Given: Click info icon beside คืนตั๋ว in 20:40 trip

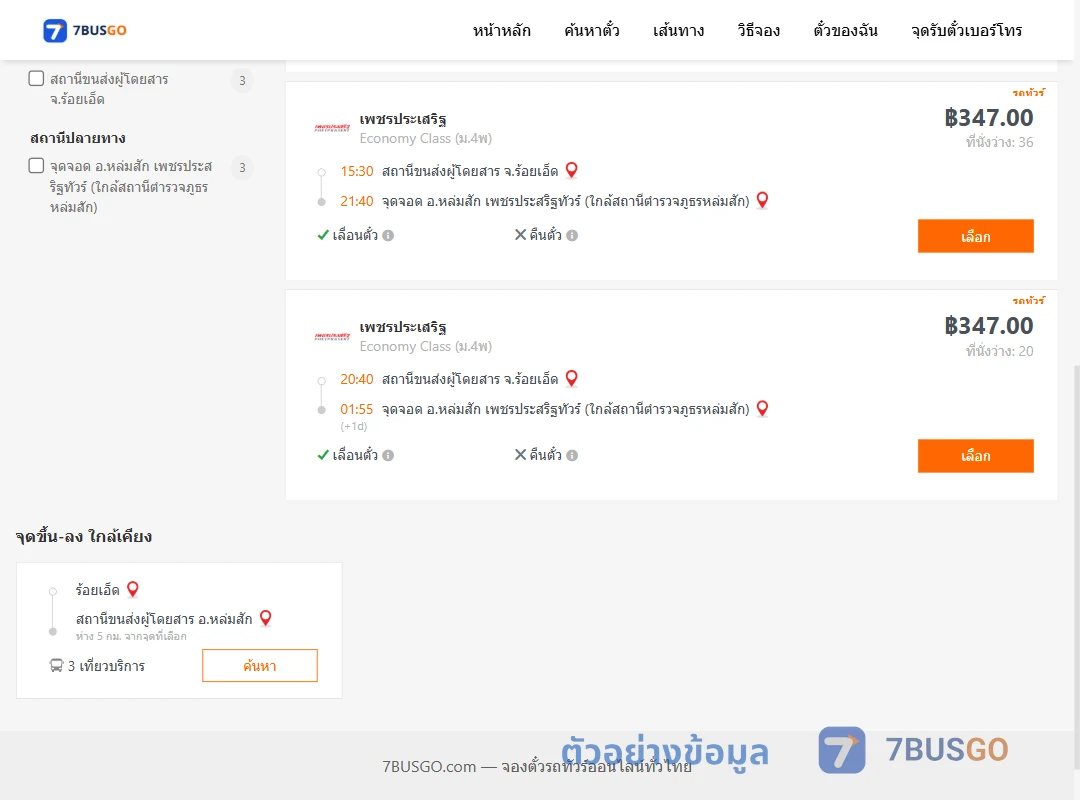Looking at the screenshot, I should tap(572, 455).
